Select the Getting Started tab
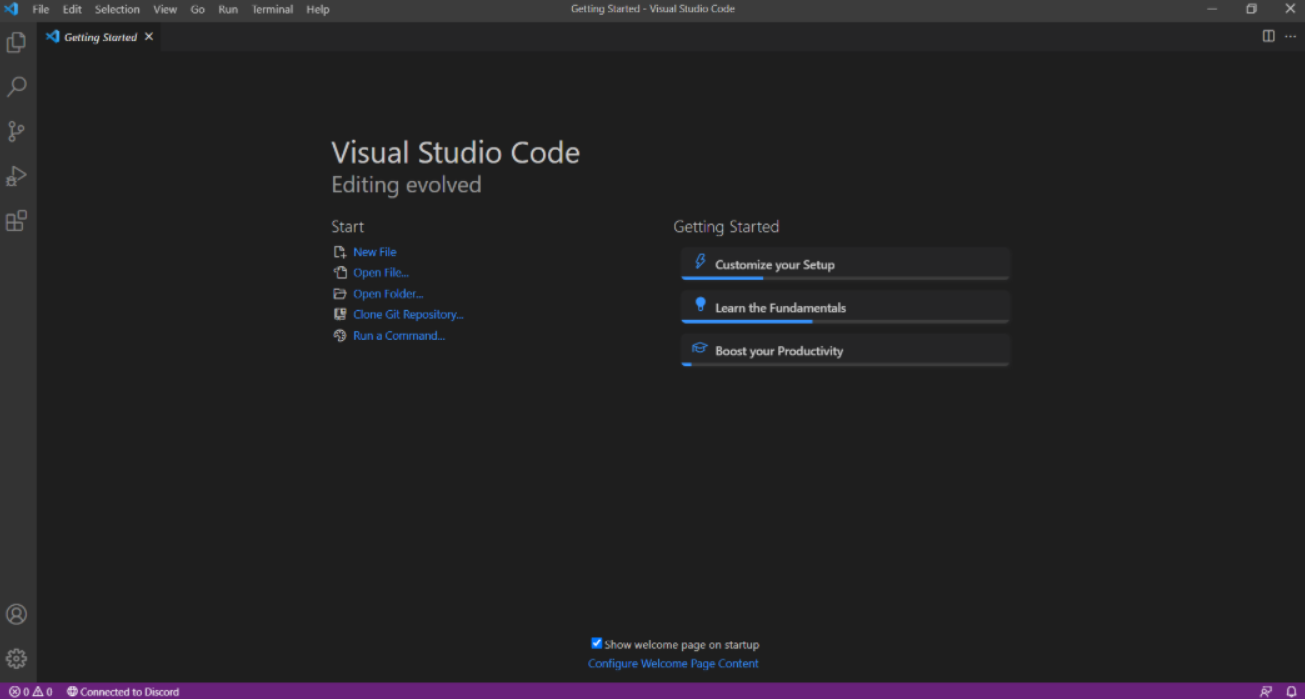The width and height of the screenshot is (1305, 699). (x=100, y=37)
